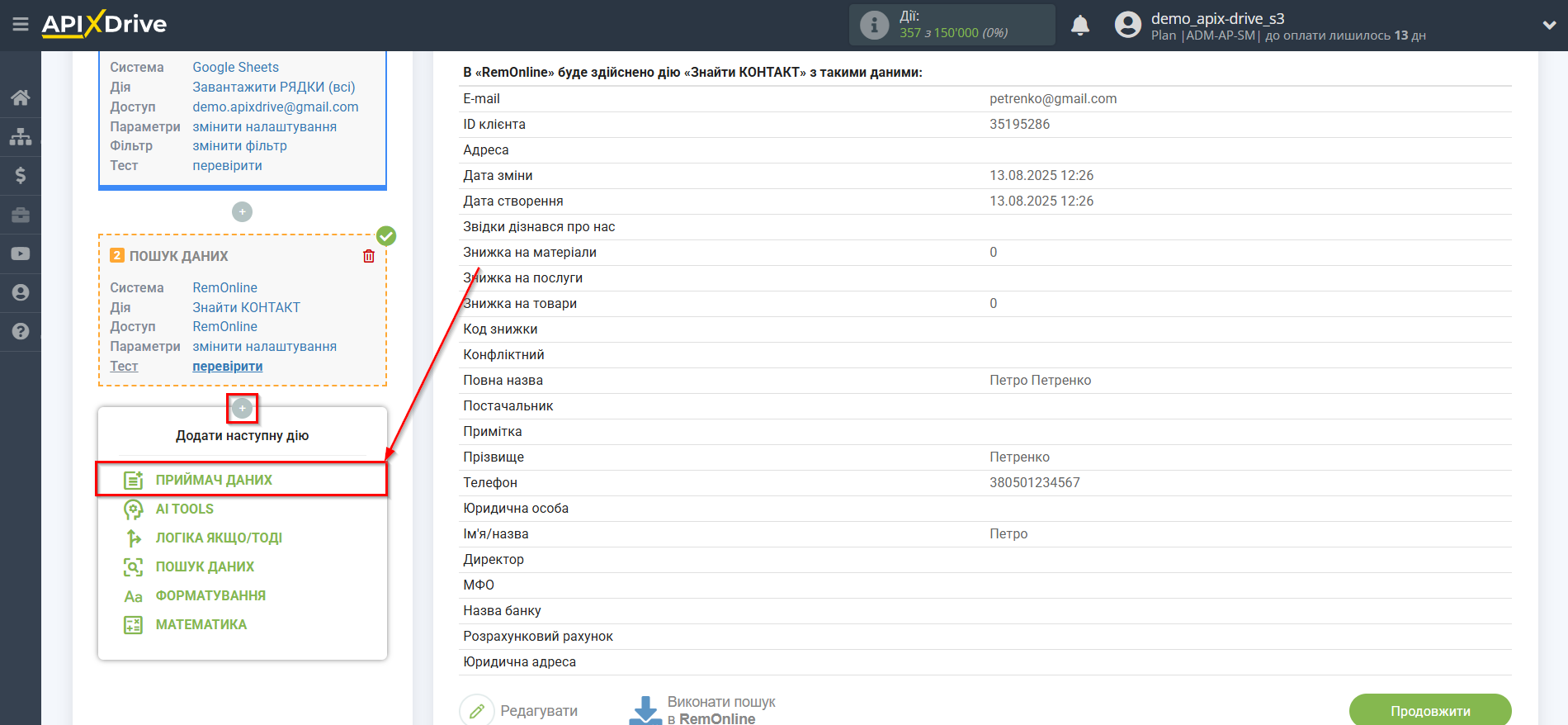Select ФОРМАТУВАННЯ menu item
This screenshot has height=725, width=1568.
210,596
